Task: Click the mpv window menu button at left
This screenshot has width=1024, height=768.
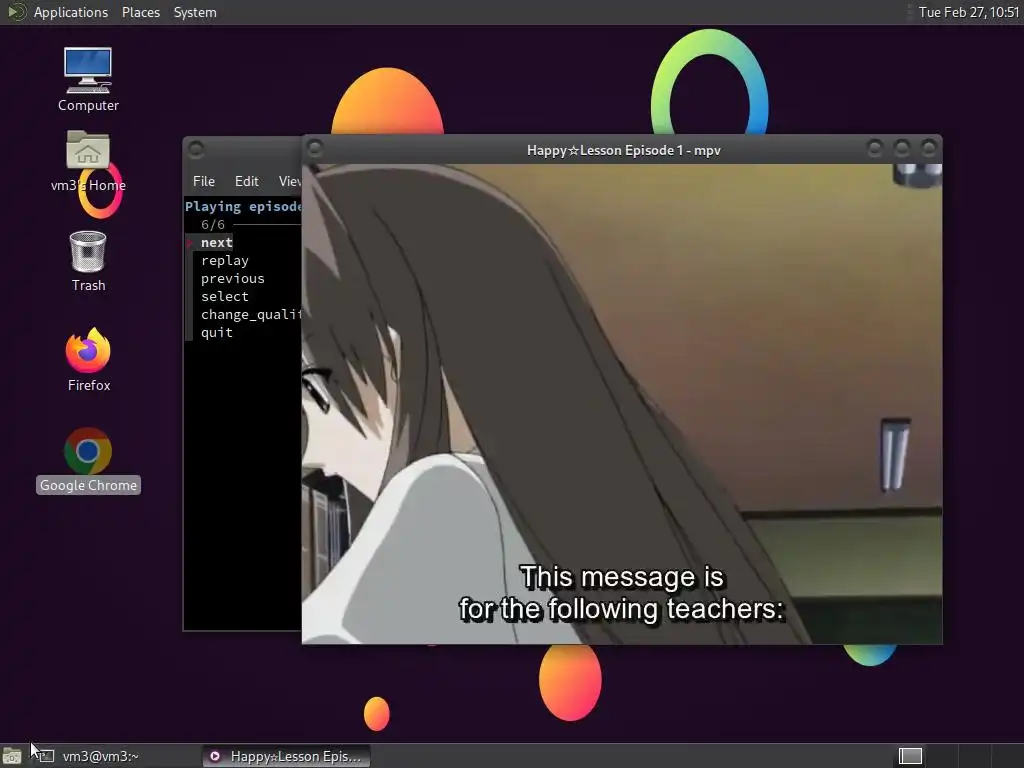Action: [x=315, y=149]
